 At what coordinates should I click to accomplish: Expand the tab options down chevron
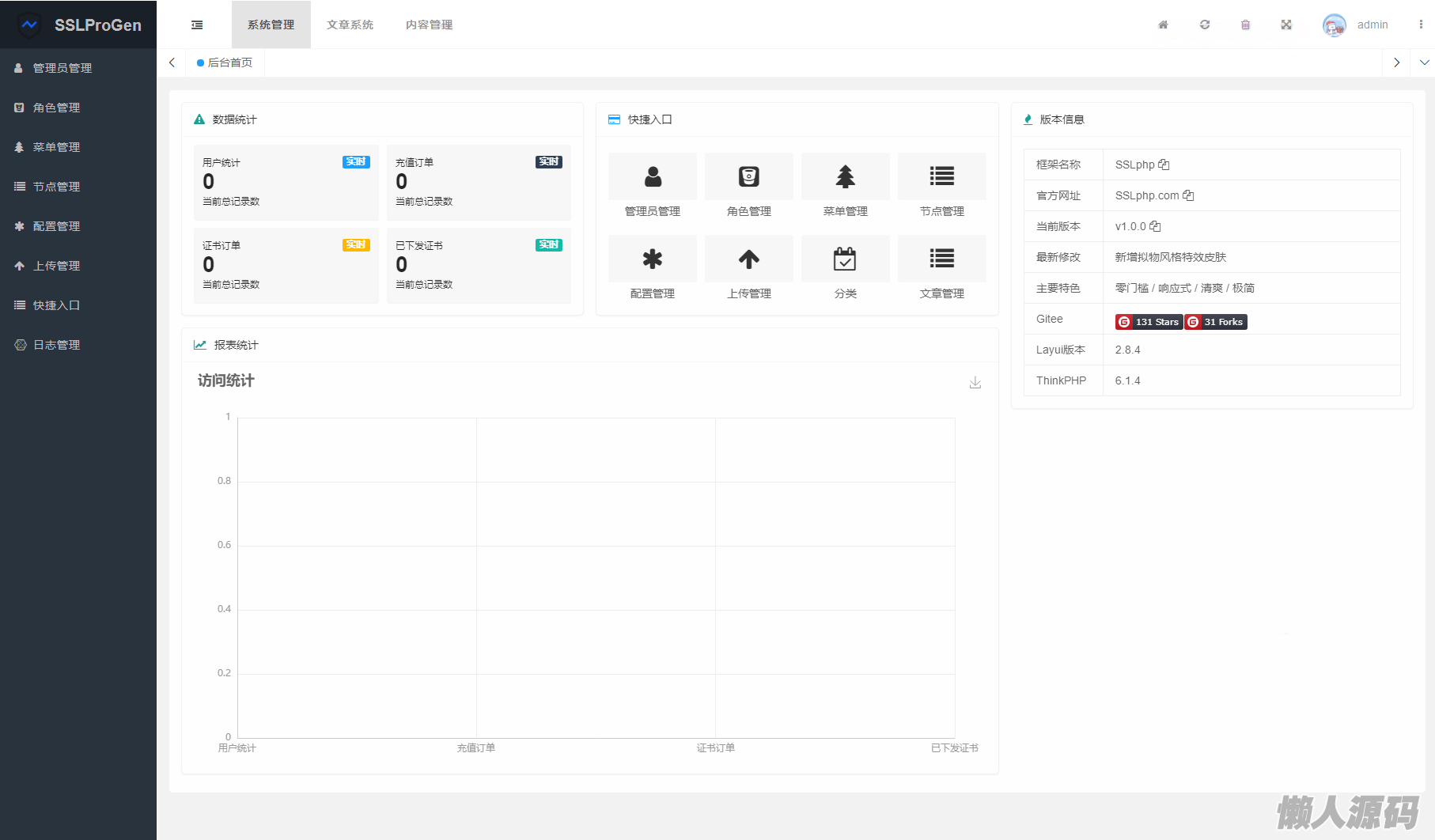coord(1424,62)
